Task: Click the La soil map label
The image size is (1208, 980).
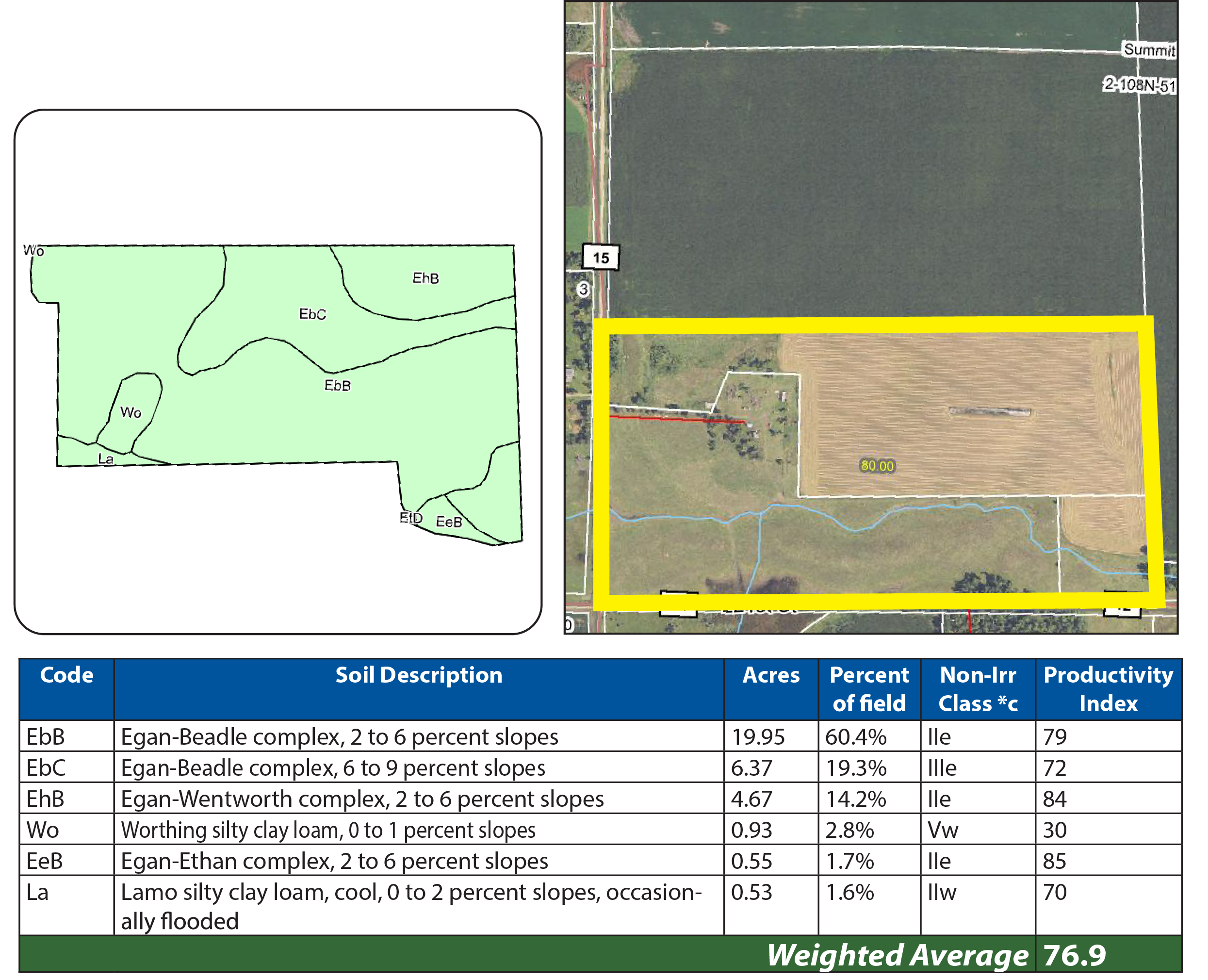Action: [106, 459]
